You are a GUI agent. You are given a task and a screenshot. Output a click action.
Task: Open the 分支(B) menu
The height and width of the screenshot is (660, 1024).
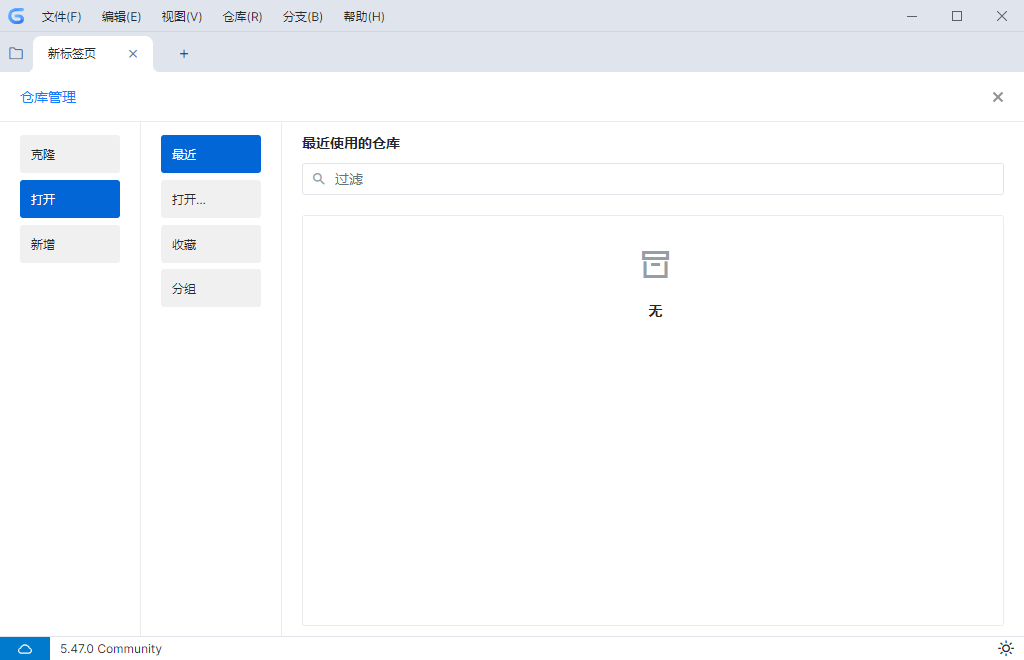(x=302, y=16)
